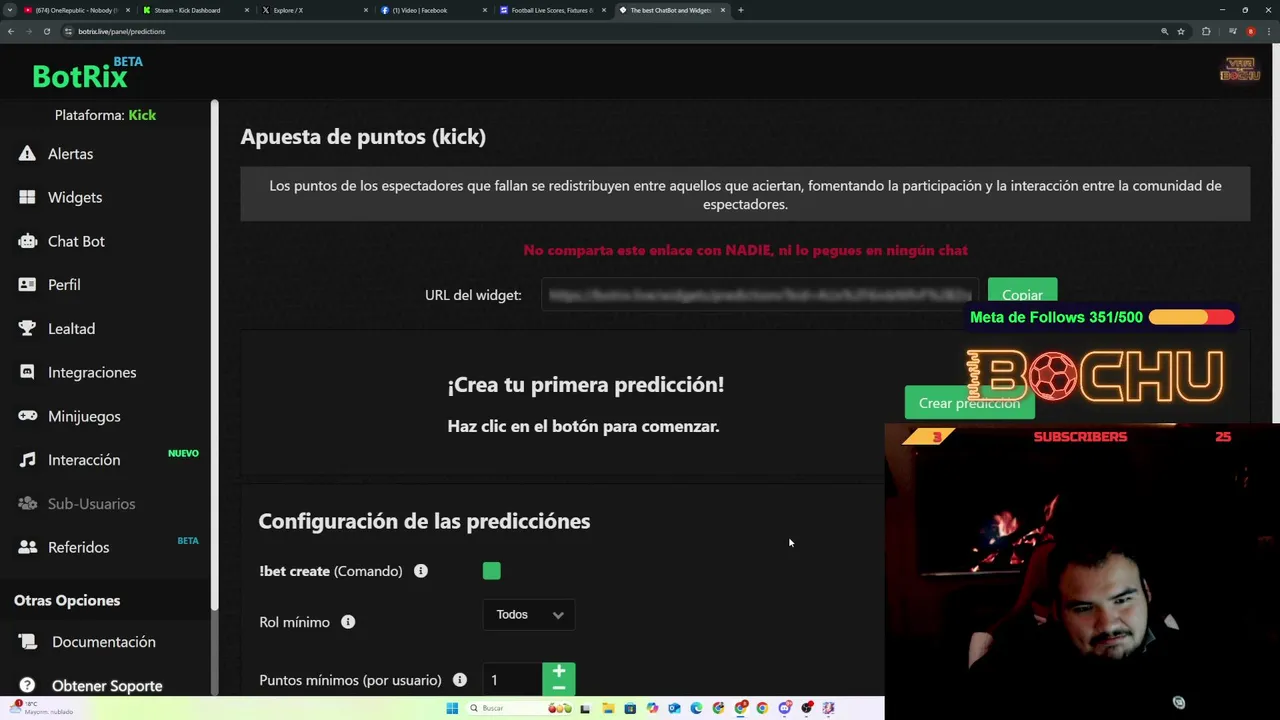
Task: Reload the page with the browser refresh icon
Action: click(46, 31)
